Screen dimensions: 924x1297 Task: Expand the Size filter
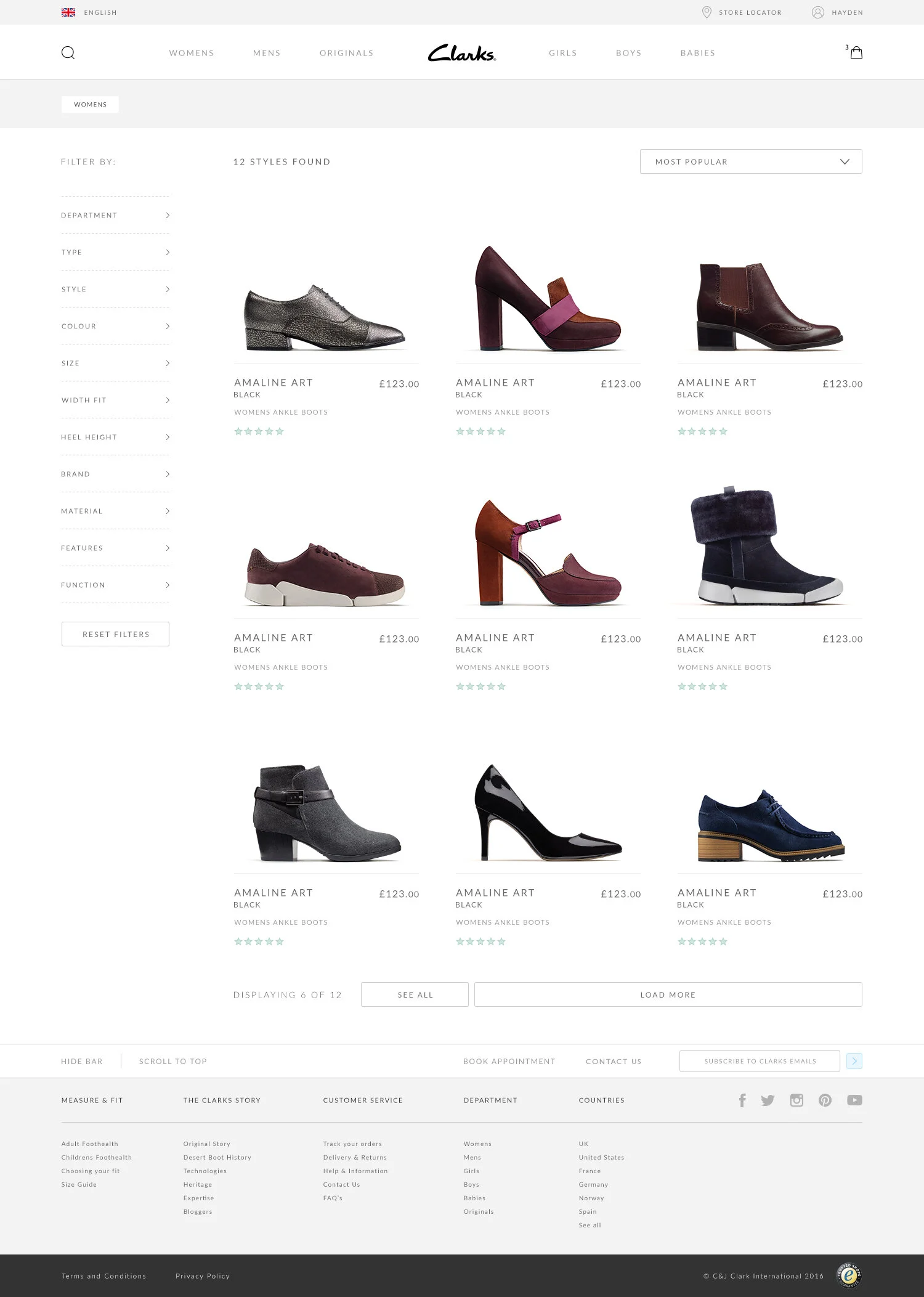click(115, 363)
